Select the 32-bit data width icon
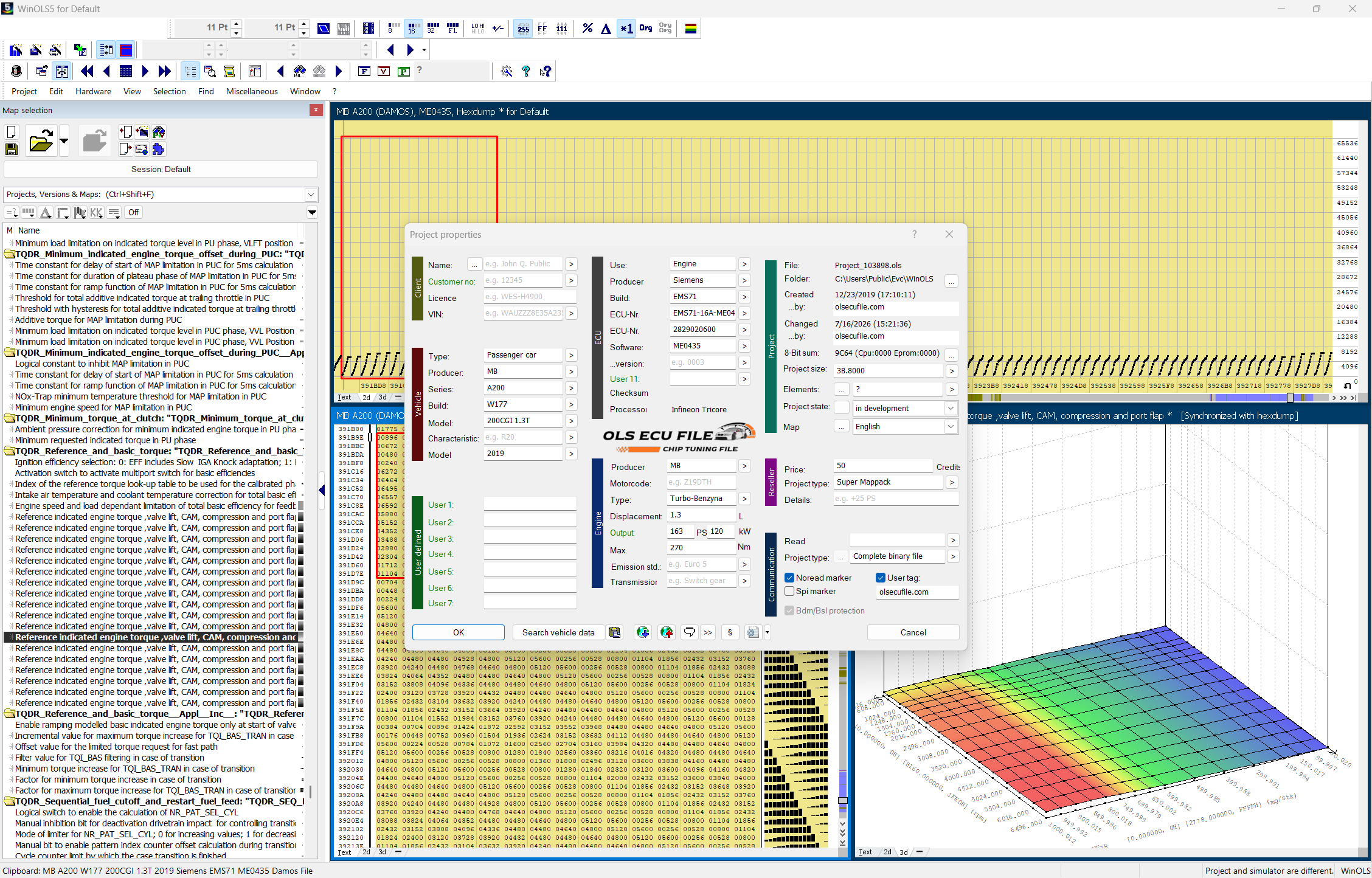The image size is (1372, 878). click(x=432, y=29)
